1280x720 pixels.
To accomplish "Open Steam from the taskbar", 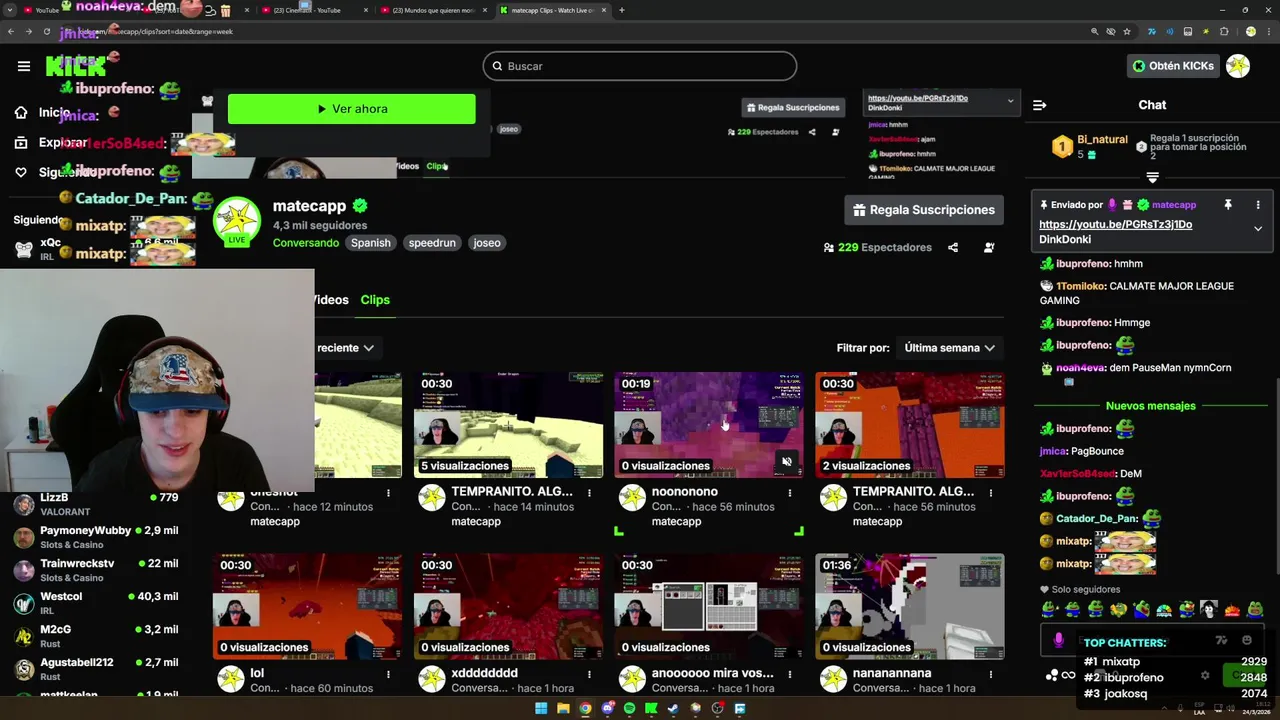I will (673, 709).
